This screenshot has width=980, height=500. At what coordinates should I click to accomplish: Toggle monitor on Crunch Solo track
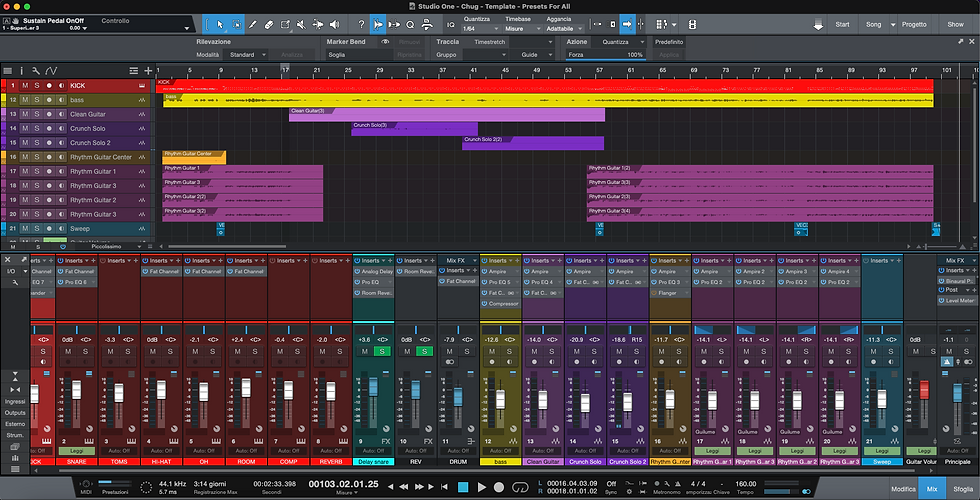click(61, 129)
